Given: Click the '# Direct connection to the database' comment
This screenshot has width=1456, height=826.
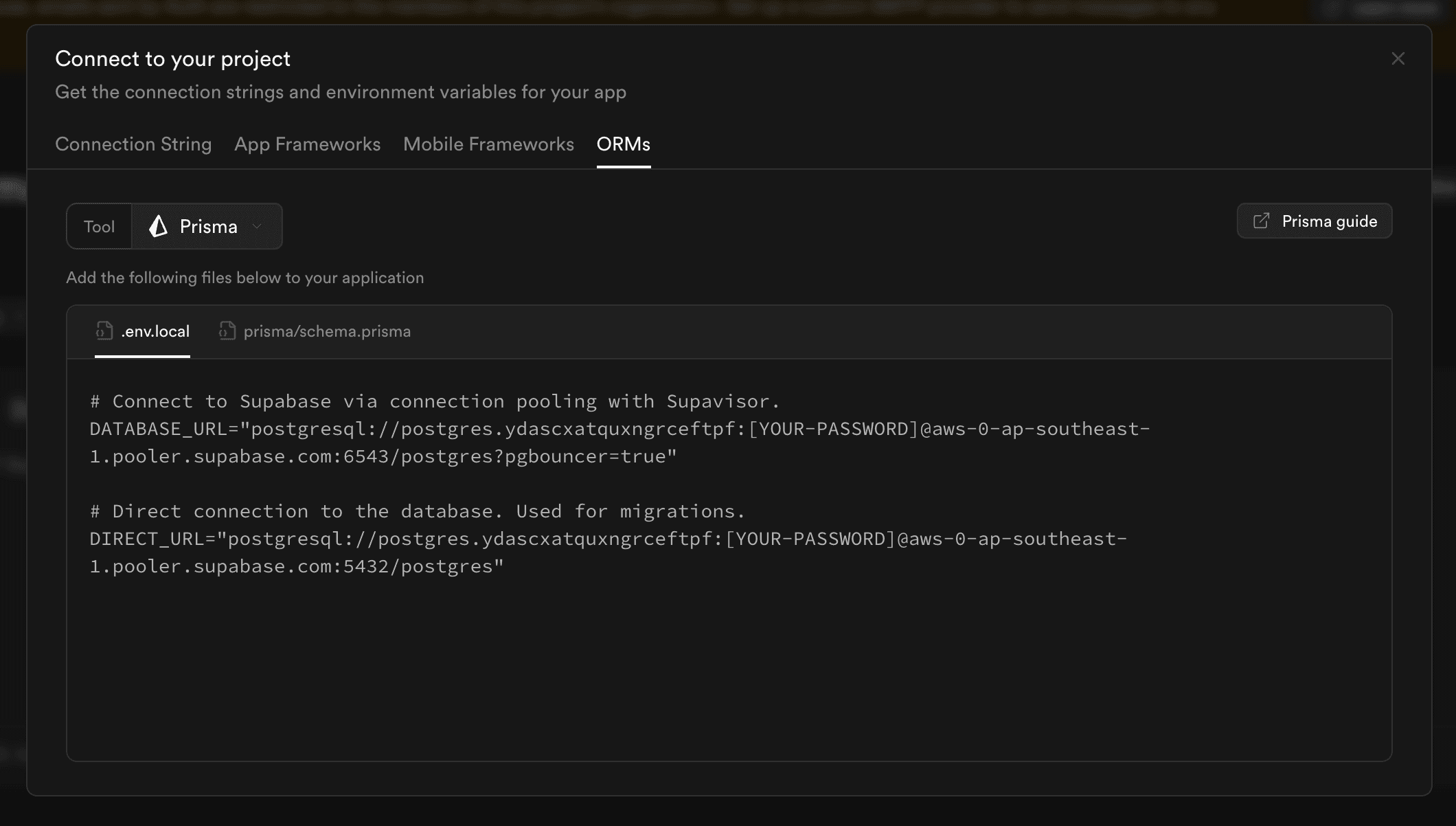Looking at the screenshot, I should [x=418, y=511].
